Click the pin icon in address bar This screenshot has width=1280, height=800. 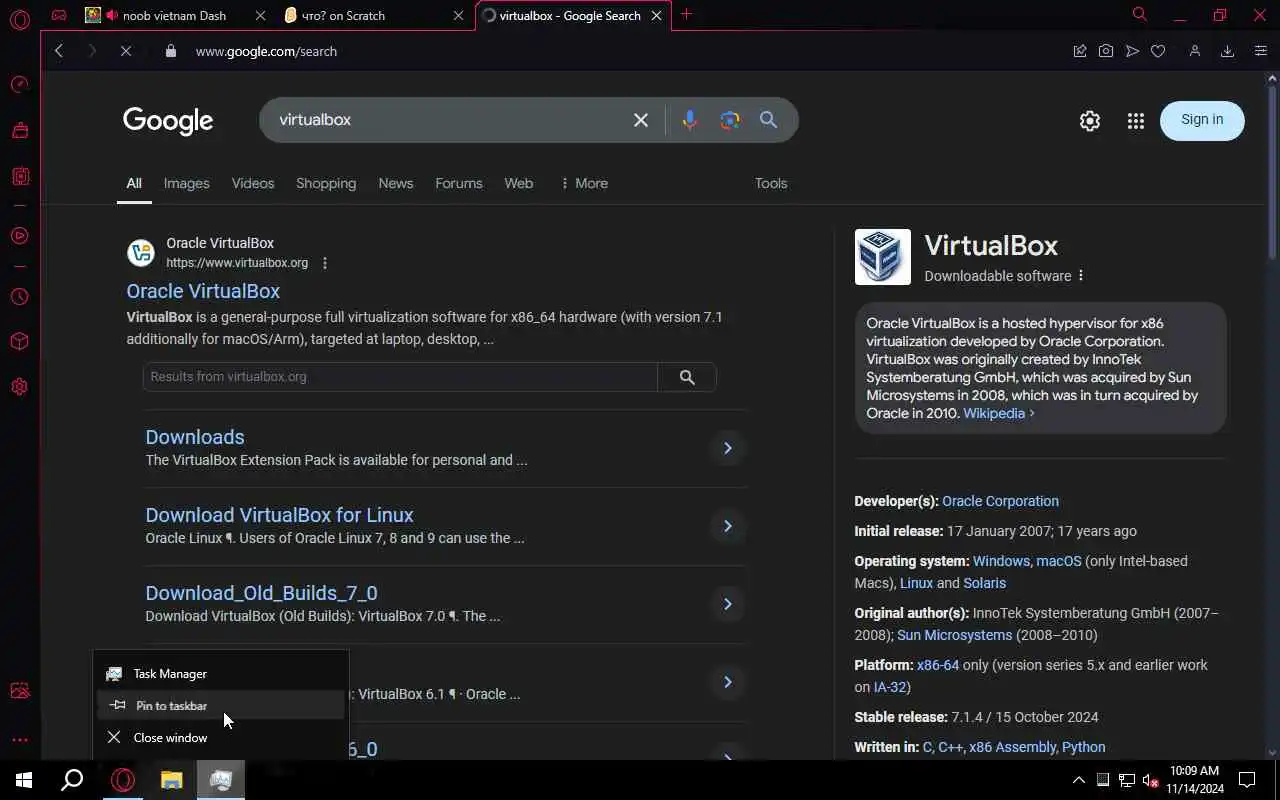(x=1080, y=51)
